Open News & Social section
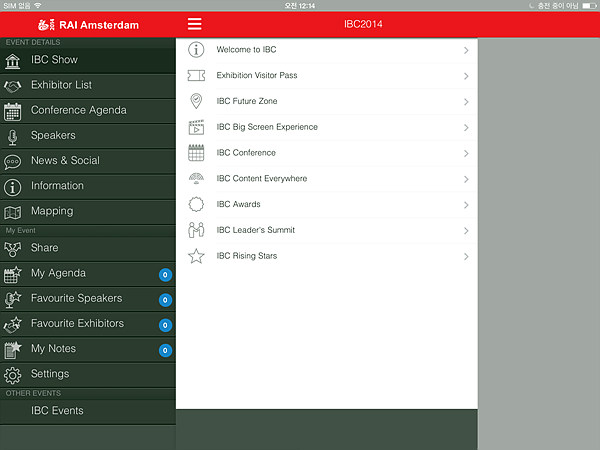Viewport: 600px width, 450px height. (x=88, y=161)
